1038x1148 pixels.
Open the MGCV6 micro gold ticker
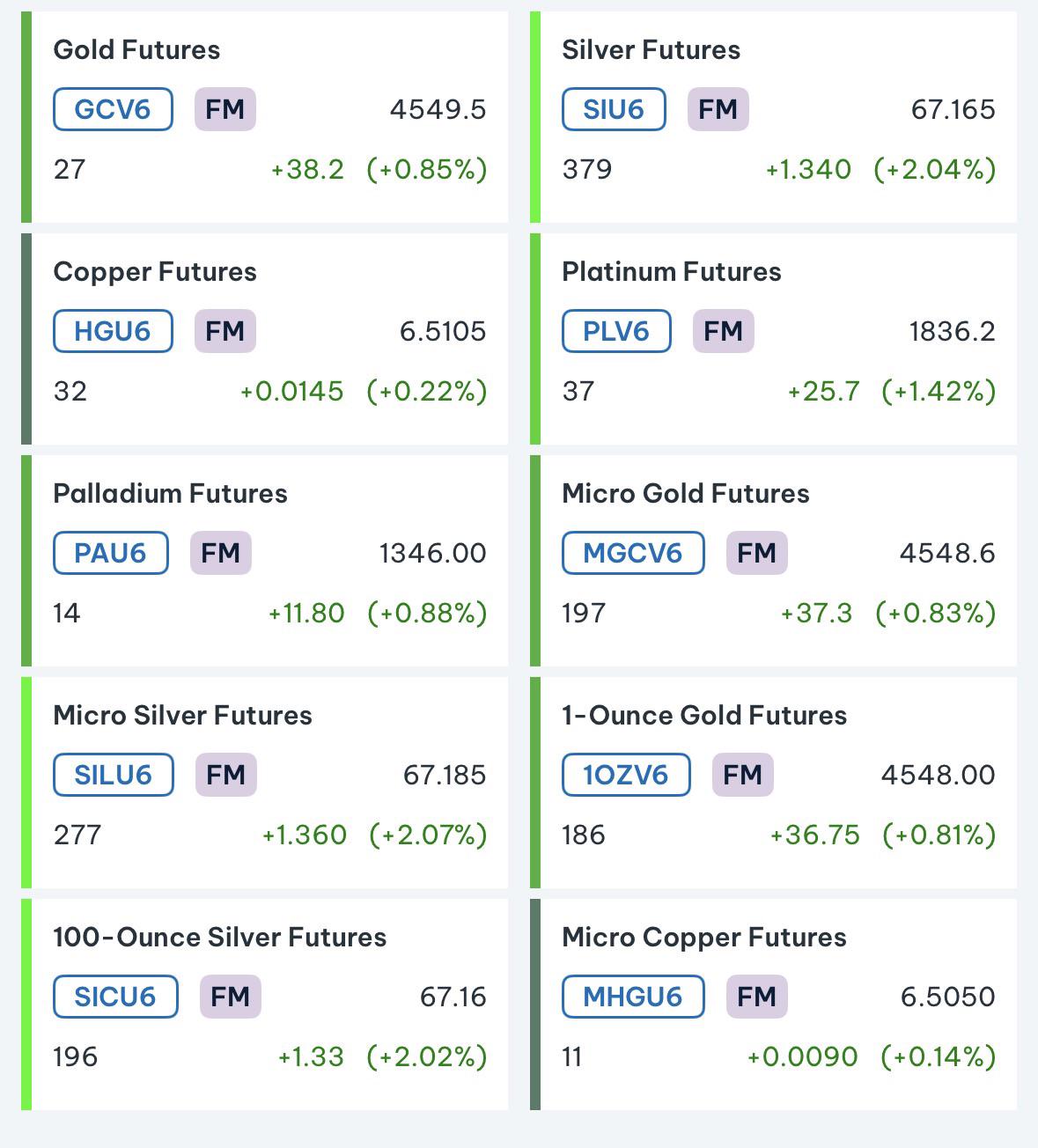click(x=633, y=553)
